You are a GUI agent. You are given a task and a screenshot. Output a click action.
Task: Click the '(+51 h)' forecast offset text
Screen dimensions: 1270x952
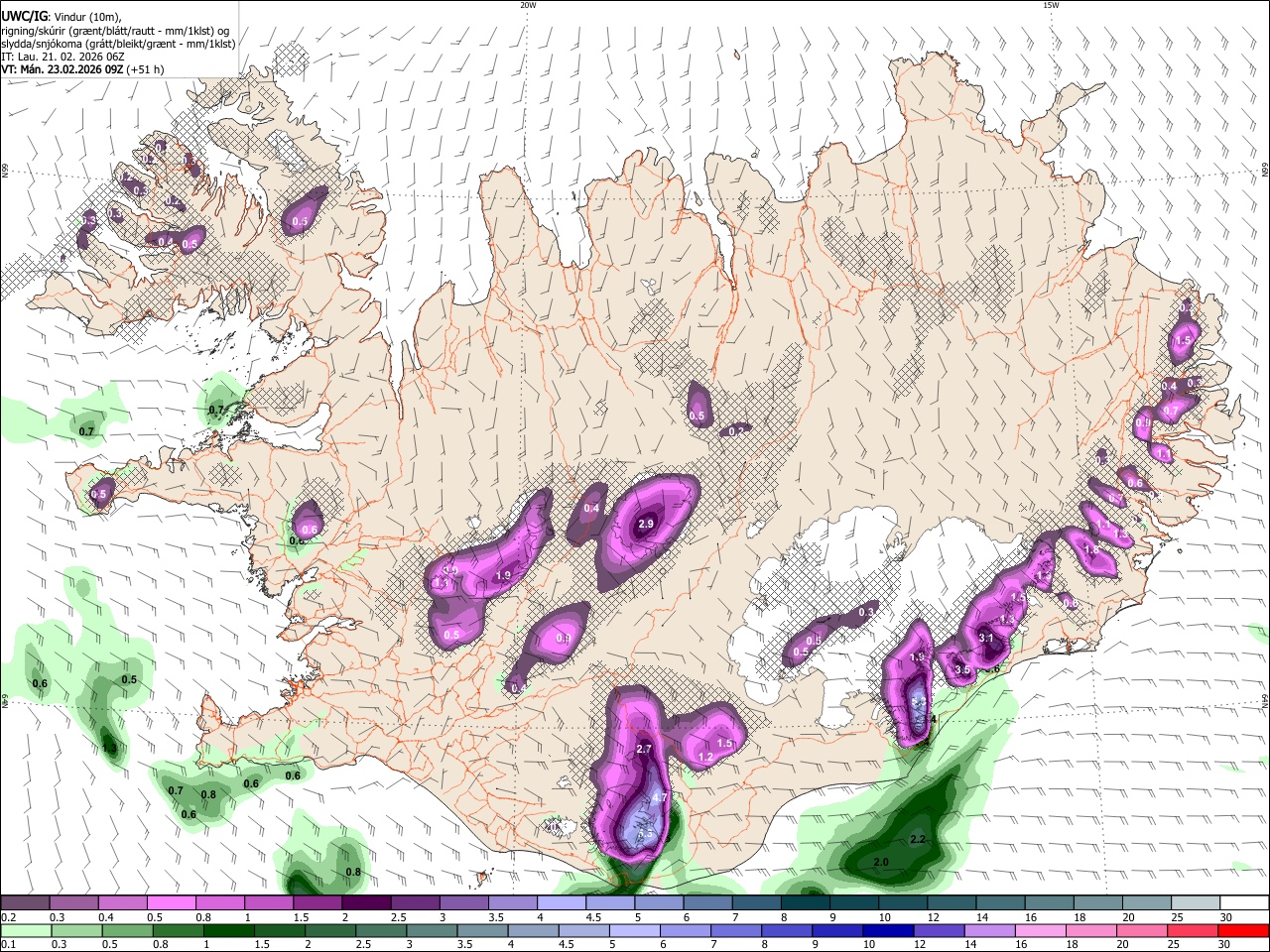click(x=145, y=69)
